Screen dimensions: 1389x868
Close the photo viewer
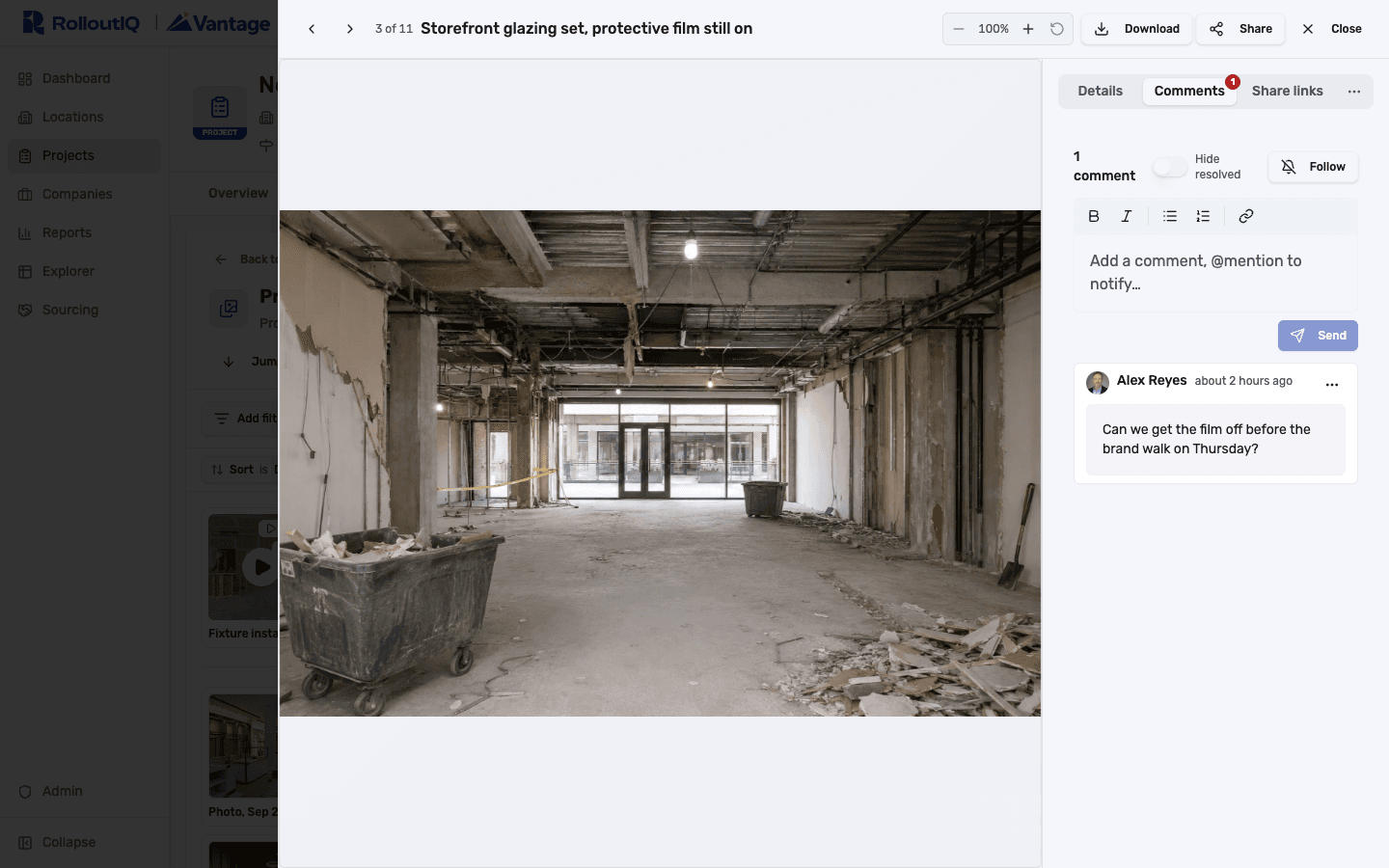point(1331,29)
